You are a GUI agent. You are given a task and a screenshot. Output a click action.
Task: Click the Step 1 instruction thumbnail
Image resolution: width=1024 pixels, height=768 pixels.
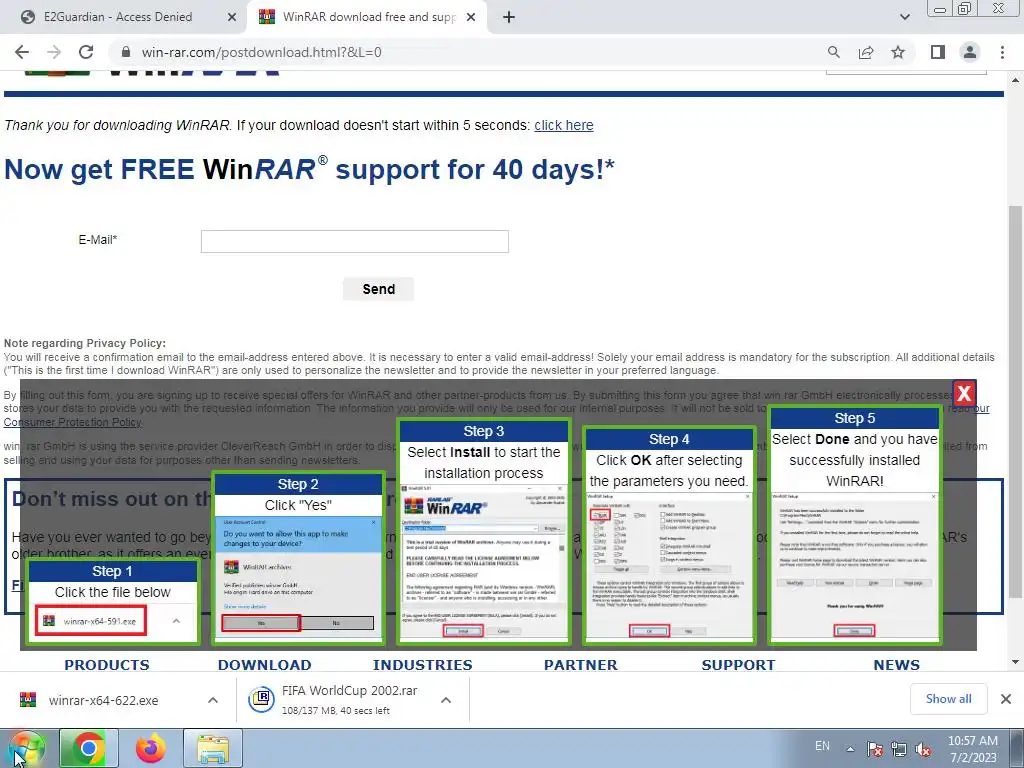pyautogui.click(x=113, y=601)
